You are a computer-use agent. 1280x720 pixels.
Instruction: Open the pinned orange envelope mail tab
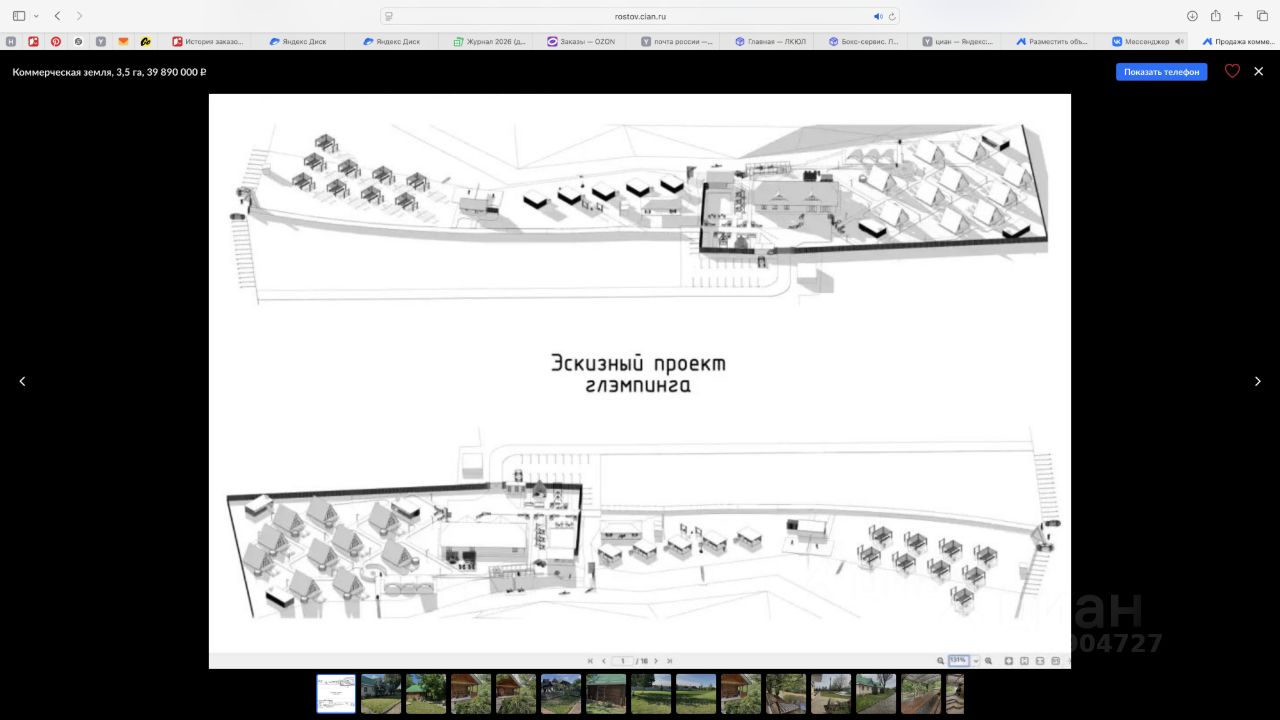click(x=124, y=42)
